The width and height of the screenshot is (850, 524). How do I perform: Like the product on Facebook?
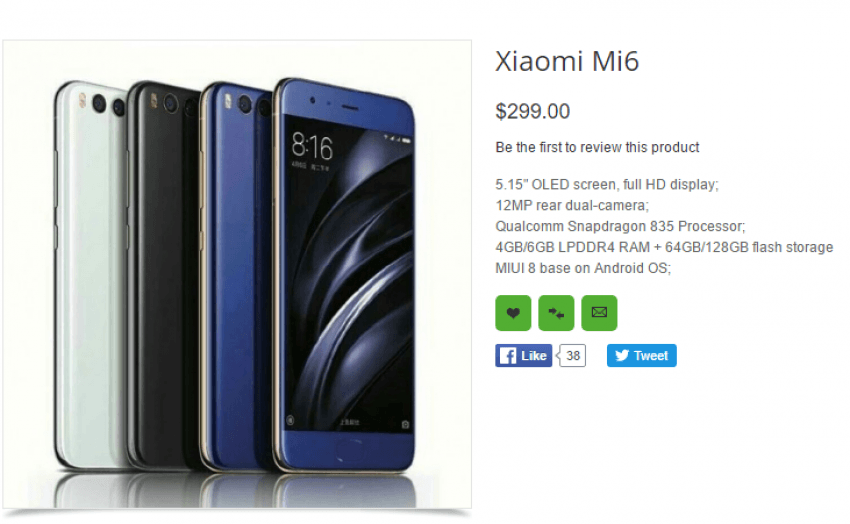[x=524, y=356]
